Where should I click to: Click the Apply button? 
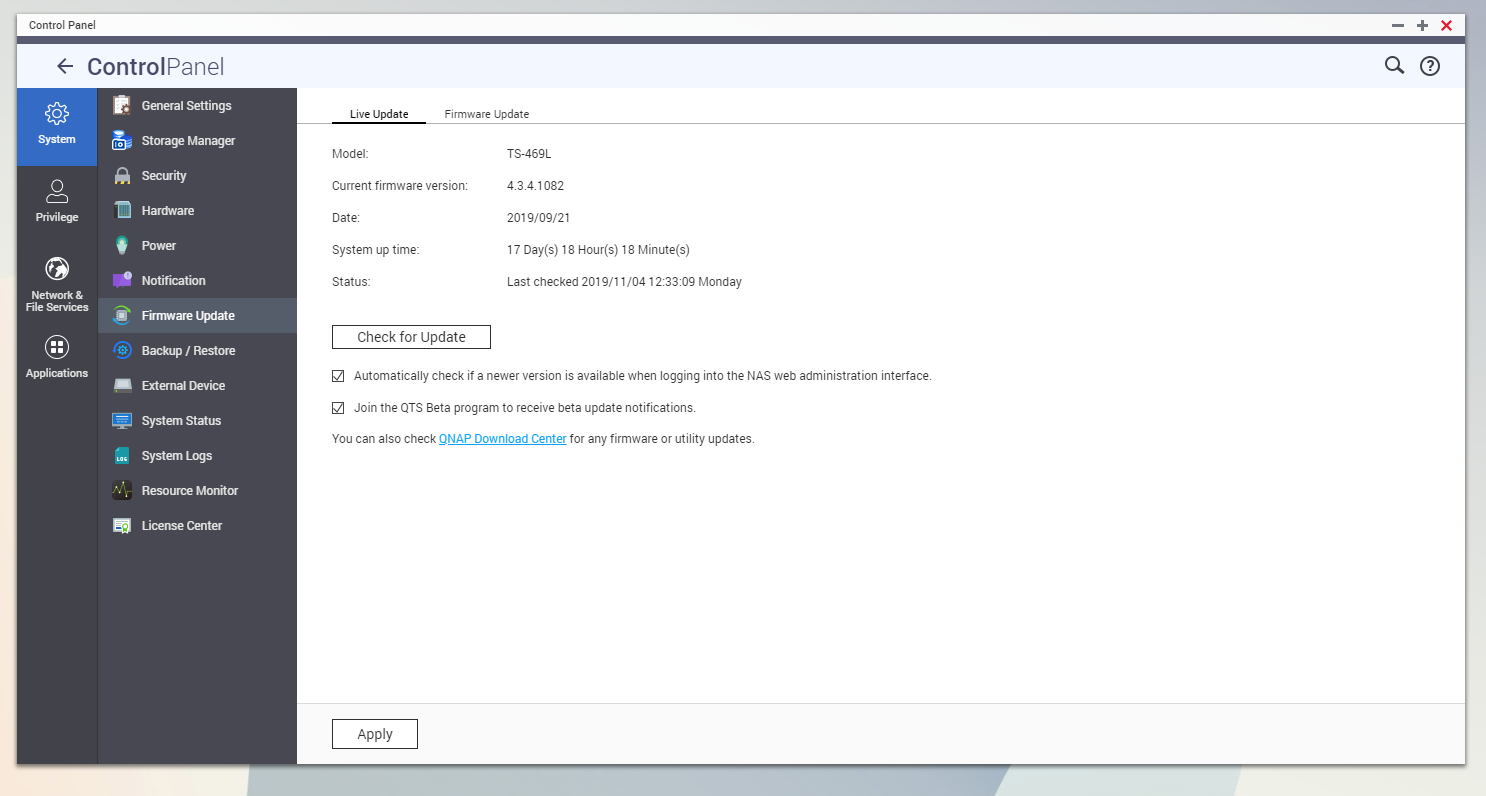(x=375, y=734)
